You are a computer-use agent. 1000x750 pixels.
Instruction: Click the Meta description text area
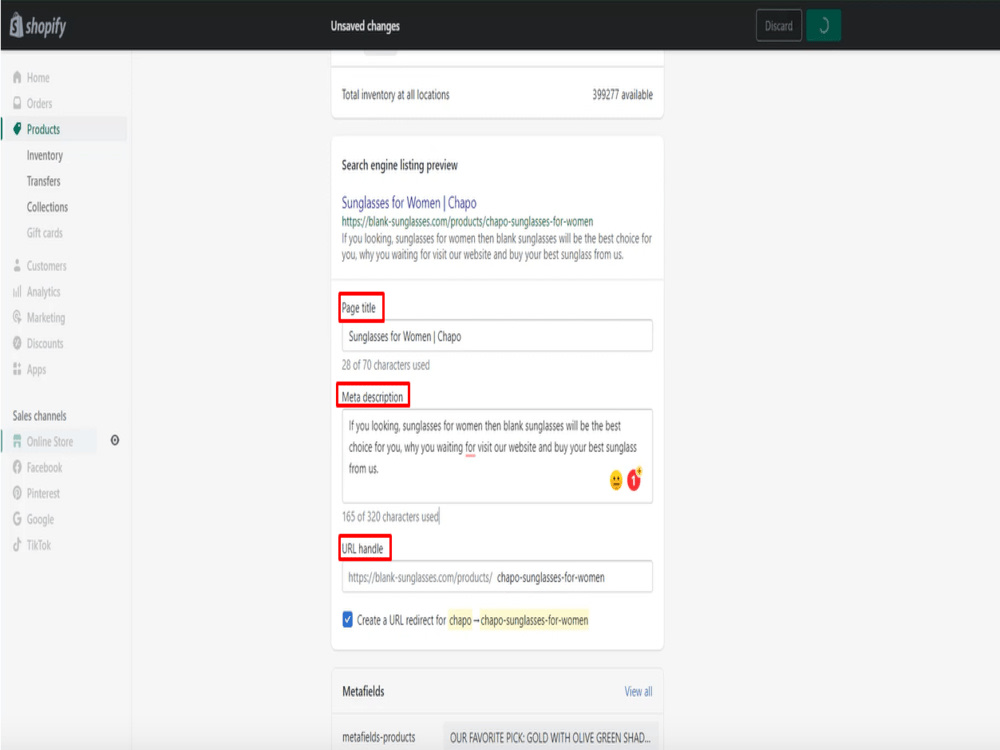(497, 456)
